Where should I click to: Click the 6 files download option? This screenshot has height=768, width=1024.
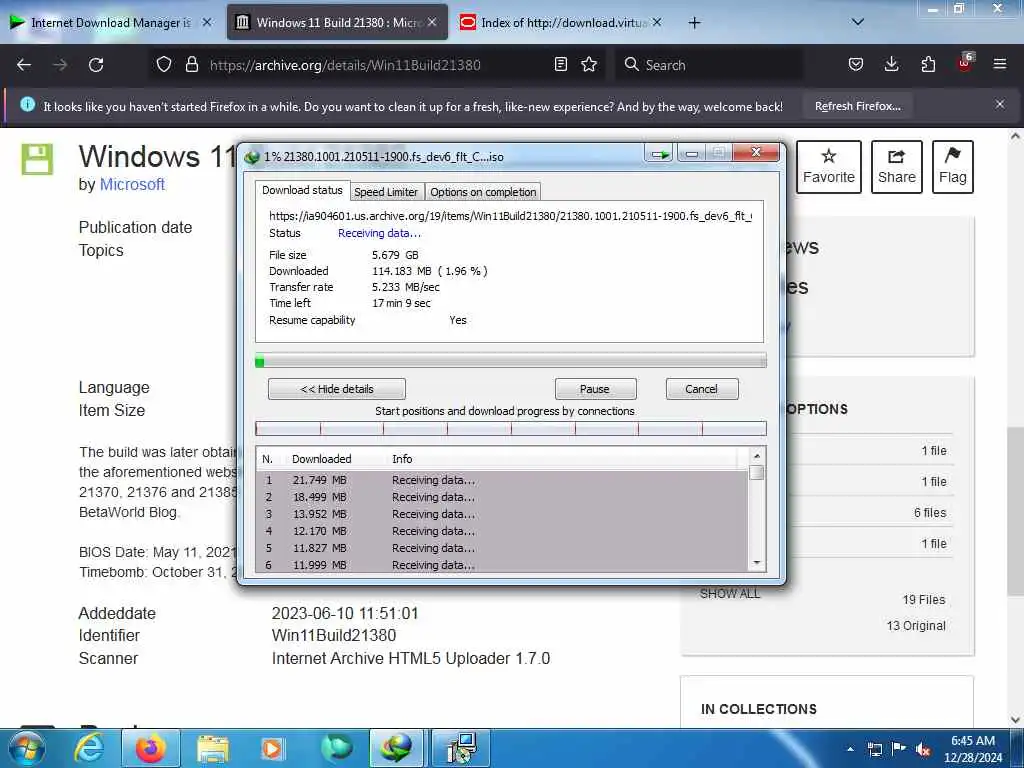pos(930,513)
